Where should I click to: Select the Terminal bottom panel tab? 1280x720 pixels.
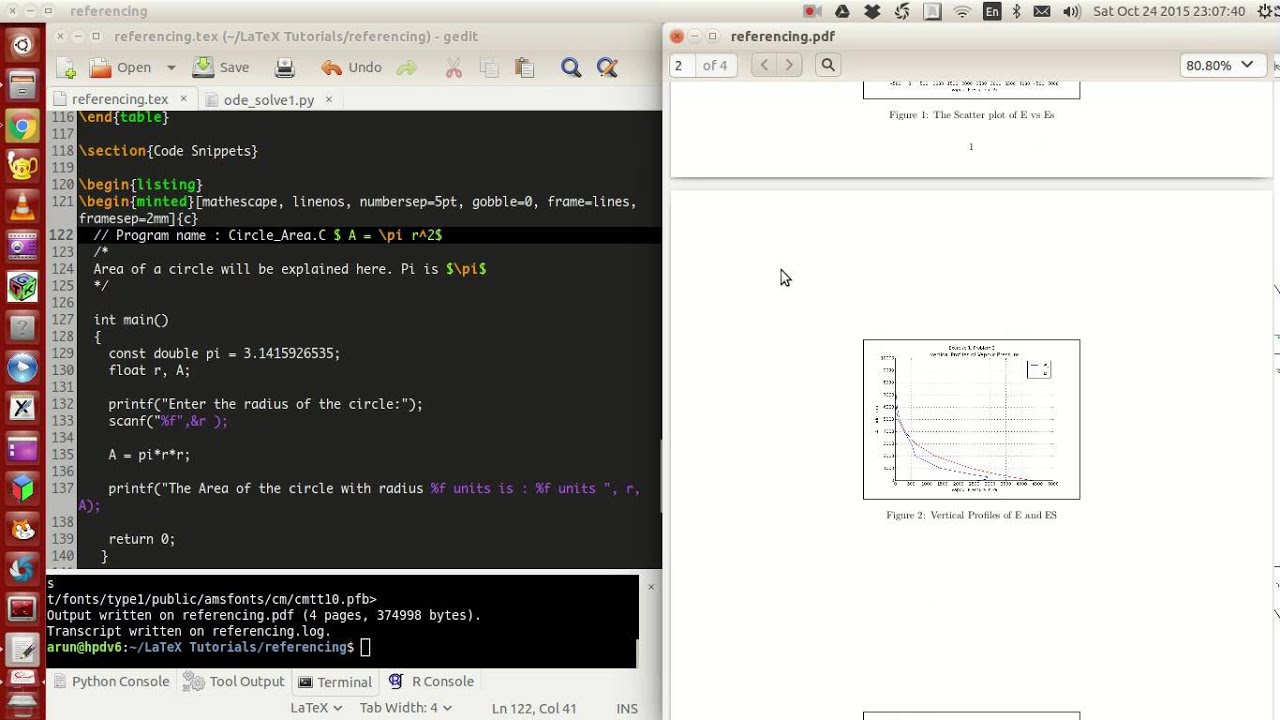[336, 682]
